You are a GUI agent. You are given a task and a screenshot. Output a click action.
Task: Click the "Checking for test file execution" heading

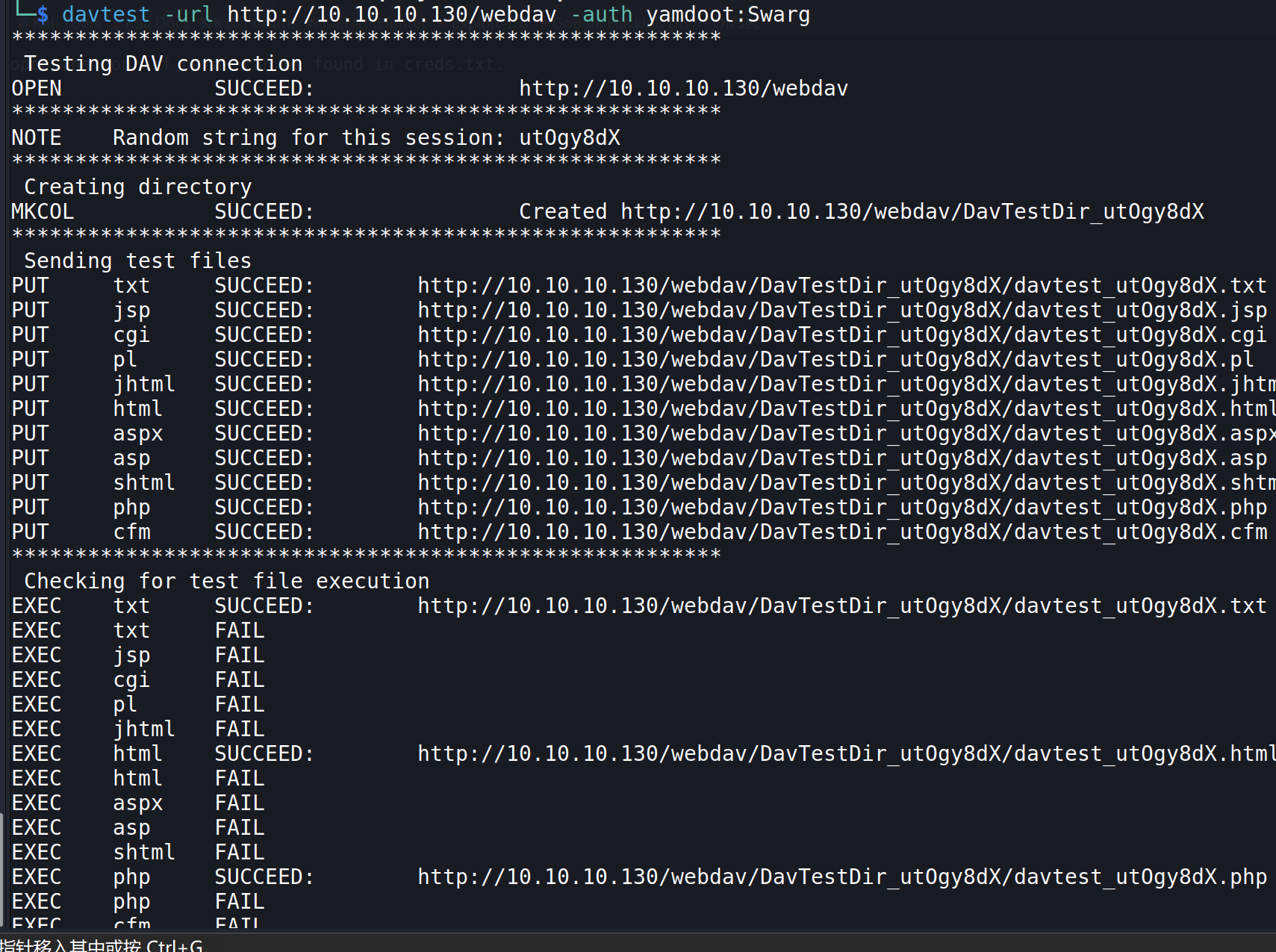(x=226, y=581)
